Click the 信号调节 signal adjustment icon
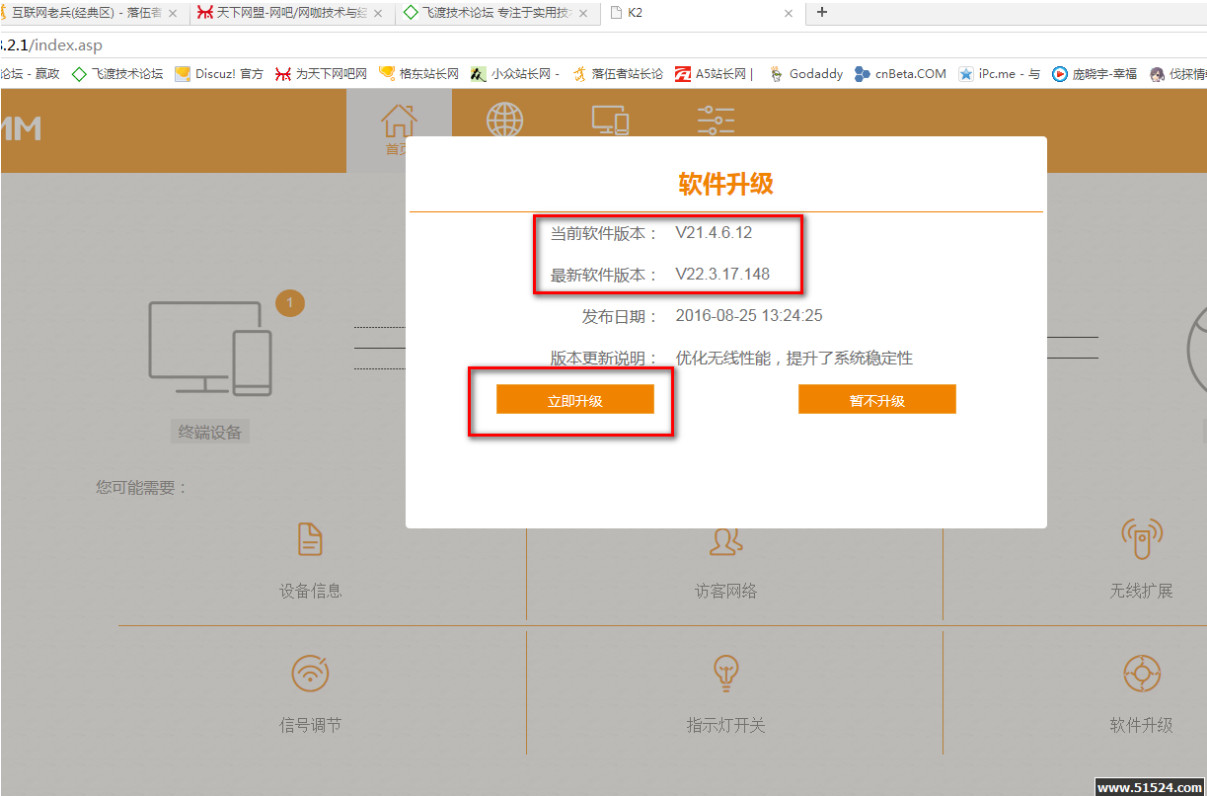1207x796 pixels. pyautogui.click(x=309, y=673)
